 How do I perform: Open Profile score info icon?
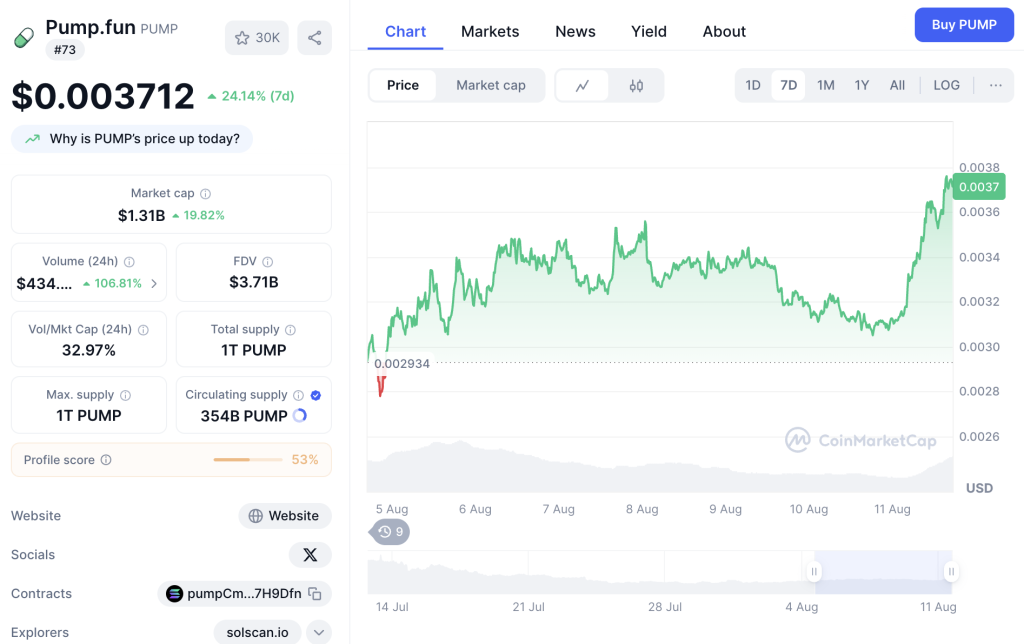point(106,460)
